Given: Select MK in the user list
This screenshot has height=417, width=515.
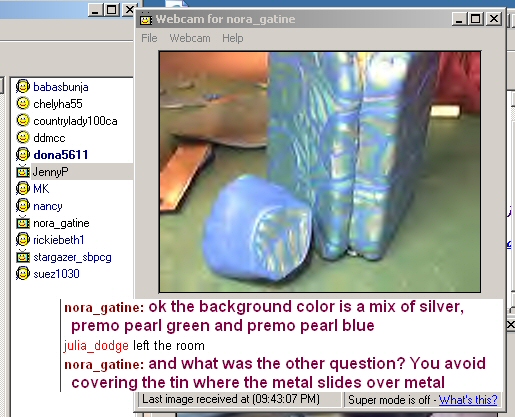Looking at the screenshot, I should pyautogui.click(x=41, y=189).
